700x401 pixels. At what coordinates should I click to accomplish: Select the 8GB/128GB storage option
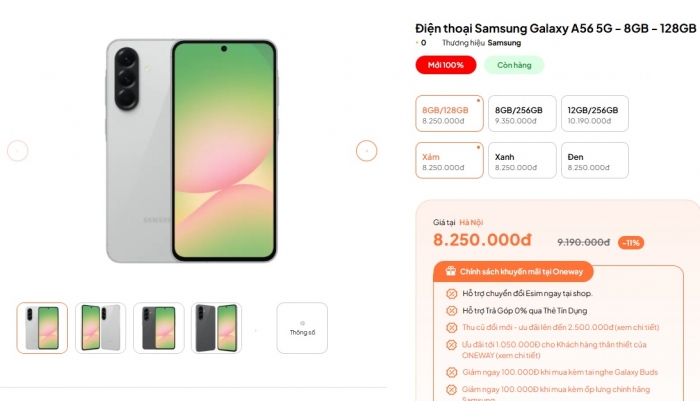(449, 113)
